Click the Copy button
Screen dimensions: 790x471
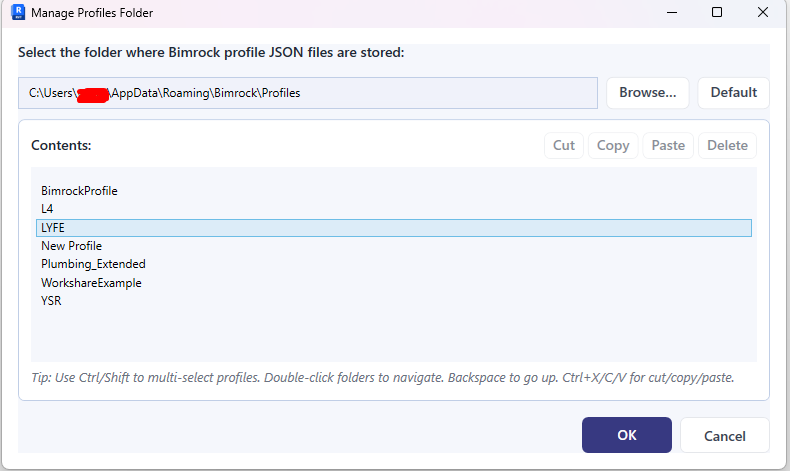613,146
